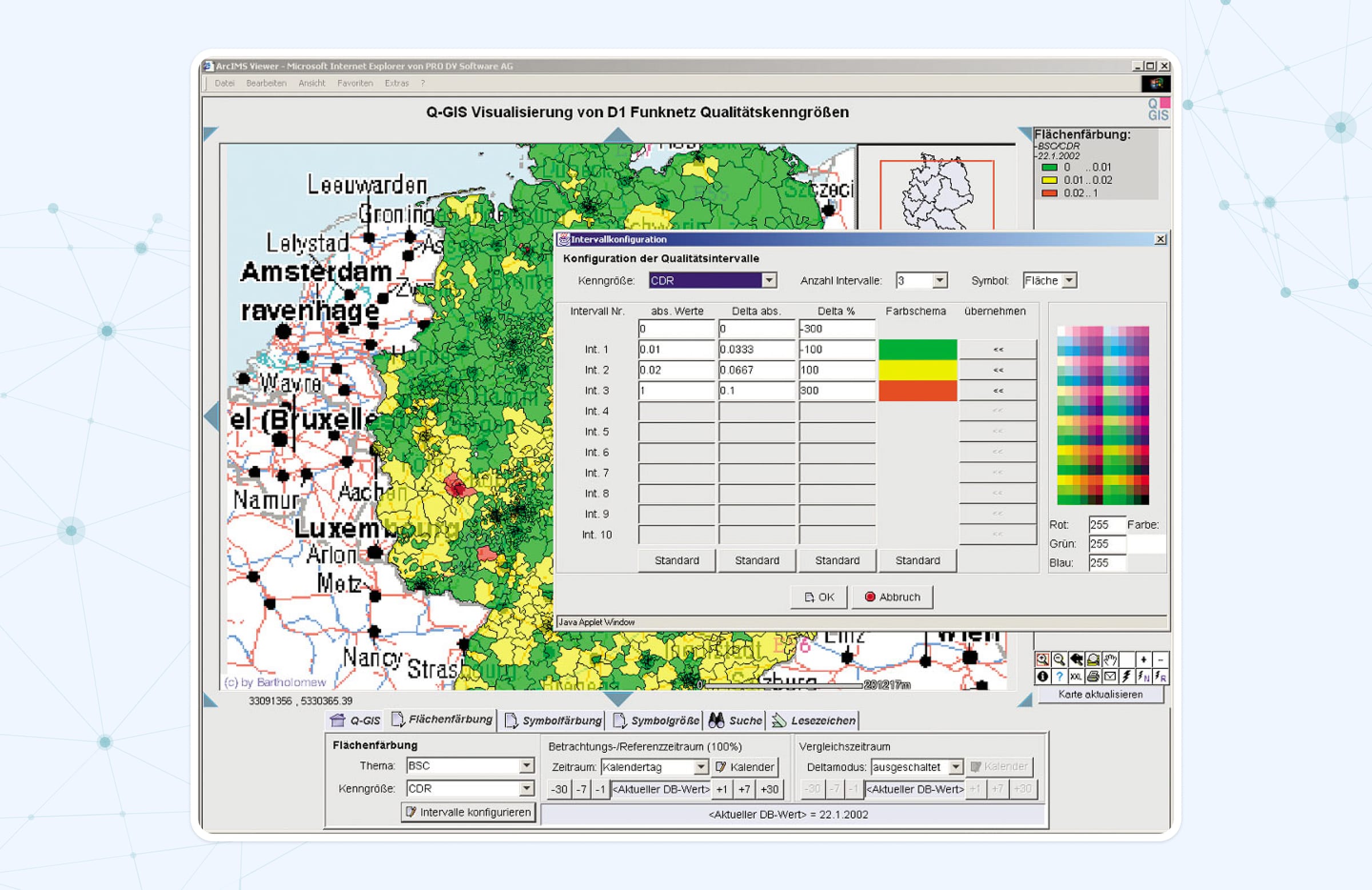Open the Extras menu
The image size is (1372, 890).
(x=398, y=83)
